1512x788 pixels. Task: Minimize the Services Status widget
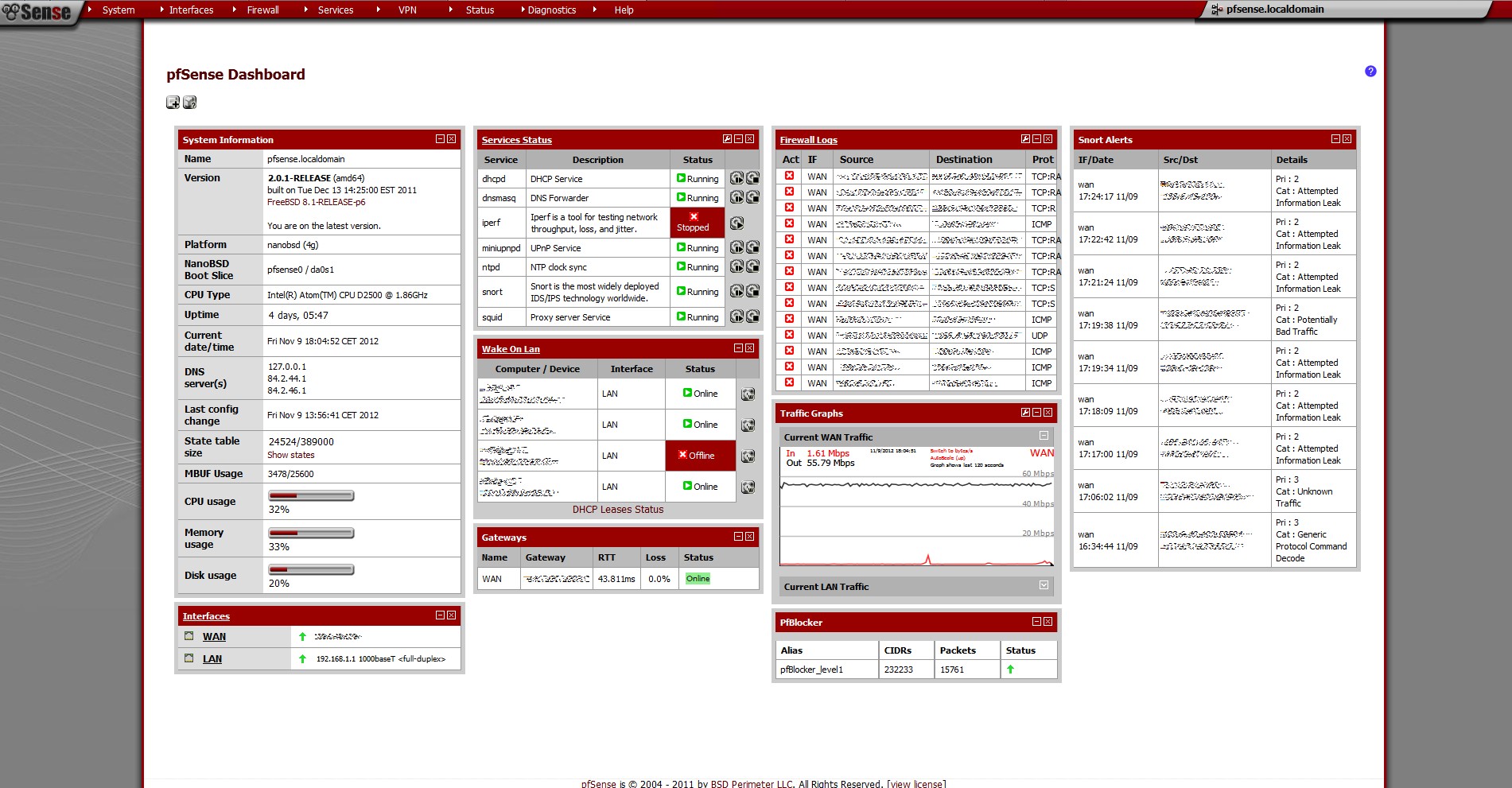pyautogui.click(x=738, y=139)
